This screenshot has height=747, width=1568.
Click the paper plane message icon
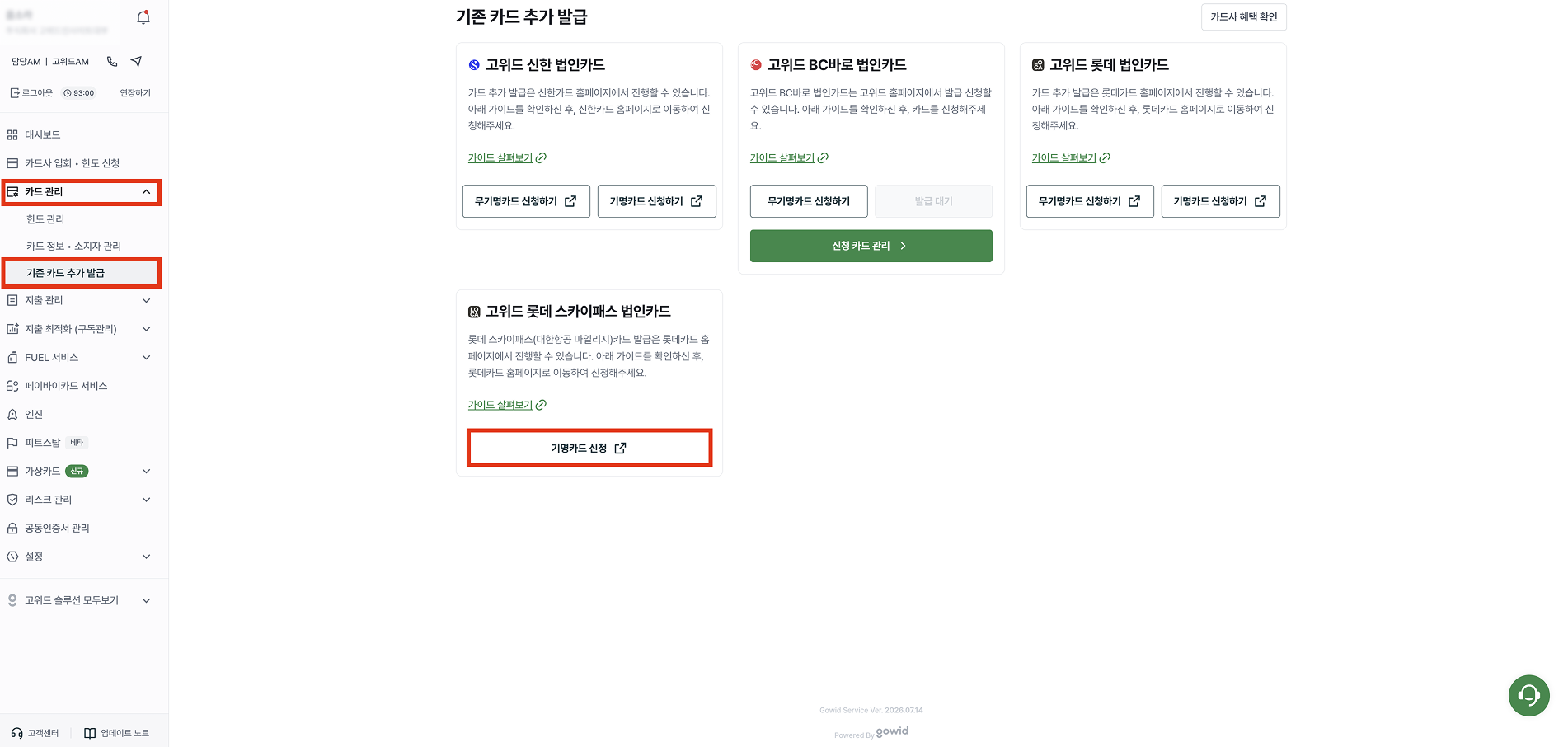[137, 62]
